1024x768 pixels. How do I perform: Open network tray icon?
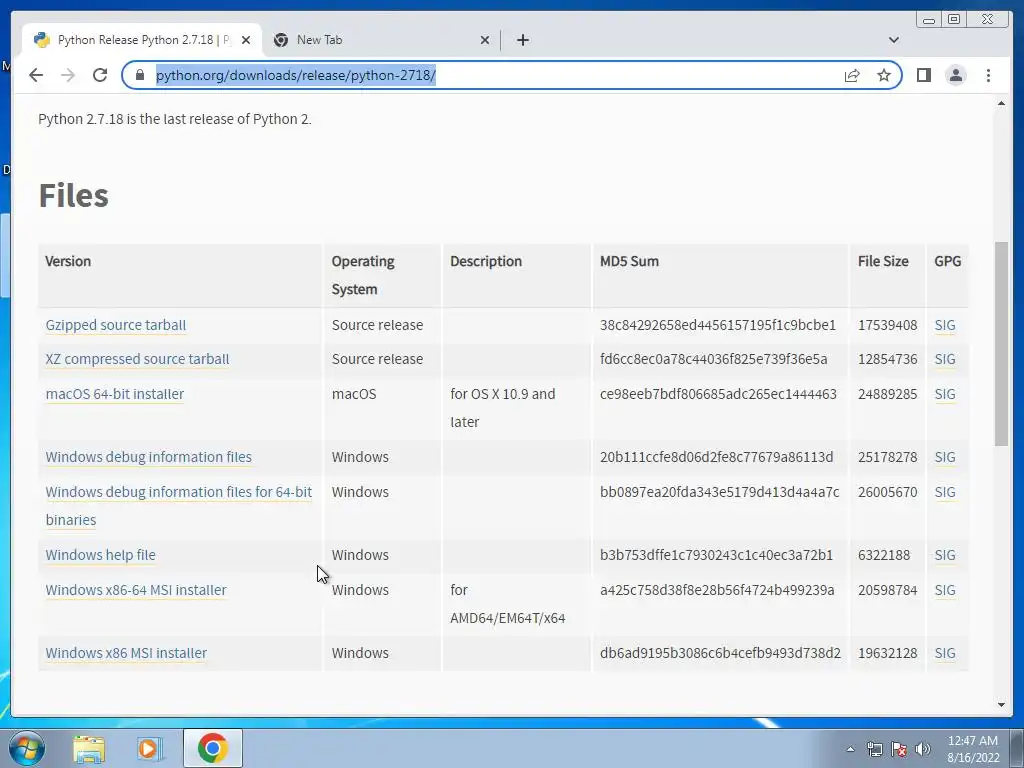pyautogui.click(x=874, y=750)
